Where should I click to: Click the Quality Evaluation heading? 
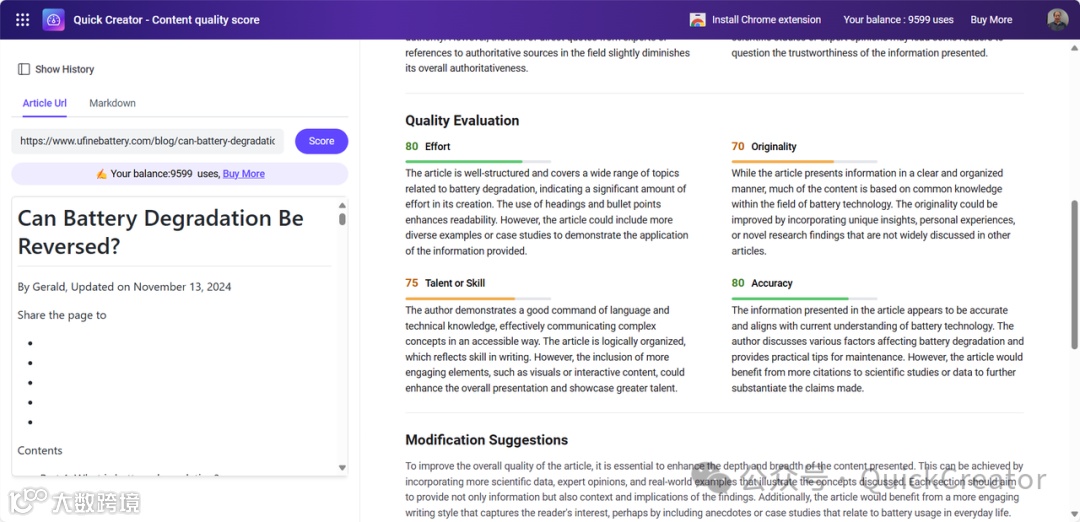tap(462, 121)
